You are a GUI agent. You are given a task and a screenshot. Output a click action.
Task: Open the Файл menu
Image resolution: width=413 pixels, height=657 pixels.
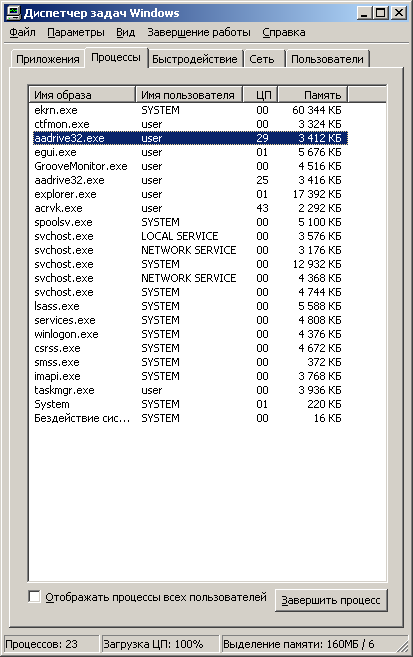[22, 32]
